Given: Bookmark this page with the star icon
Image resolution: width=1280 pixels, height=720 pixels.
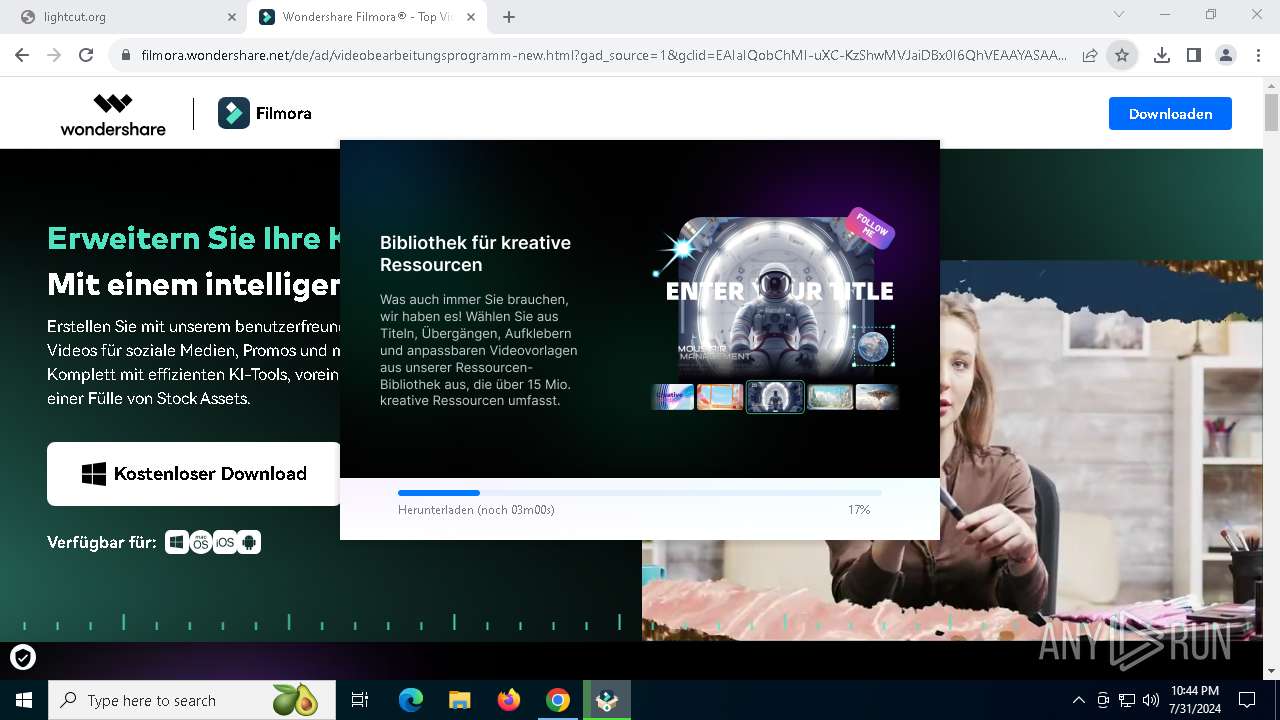Looking at the screenshot, I should [1122, 56].
